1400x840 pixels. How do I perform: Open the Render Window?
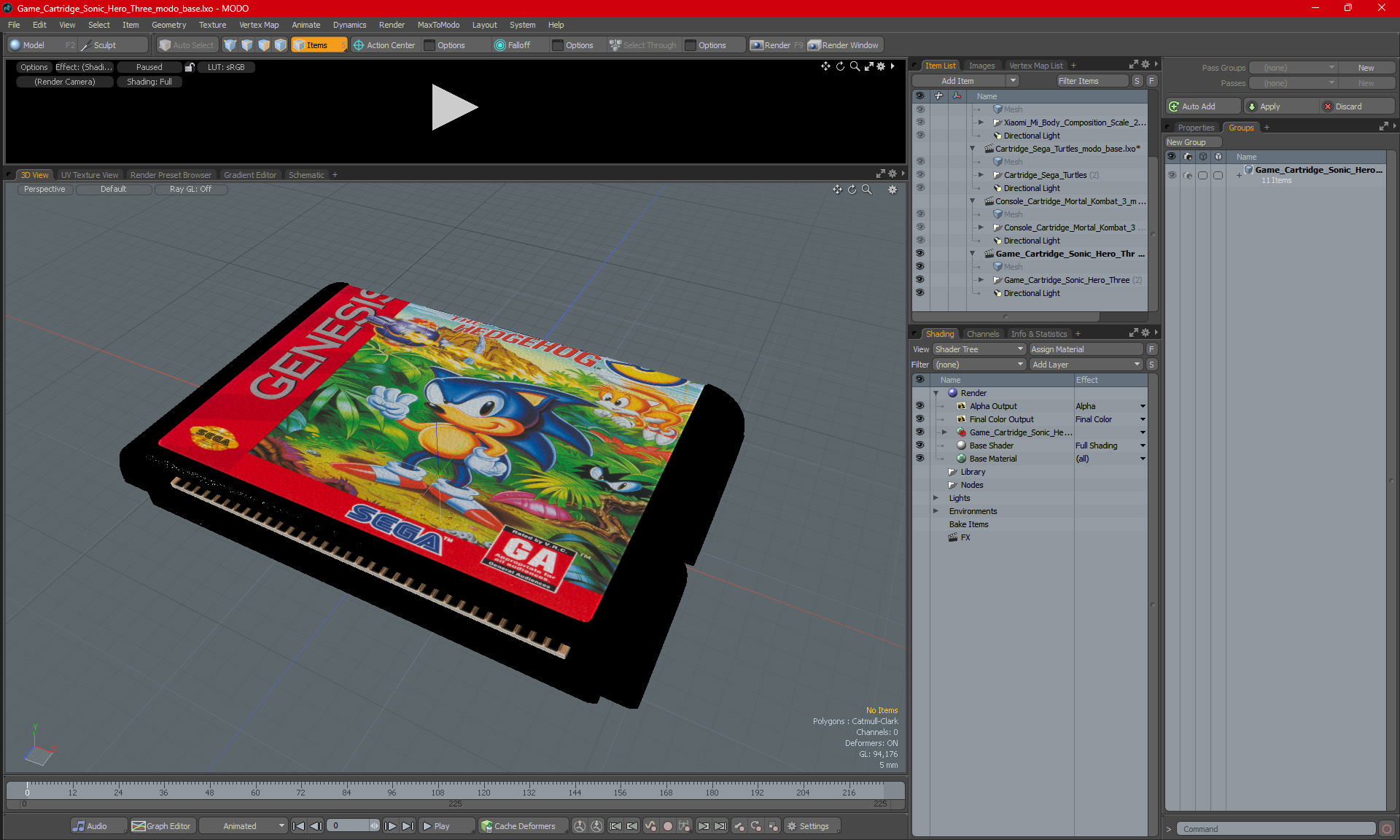[844, 45]
